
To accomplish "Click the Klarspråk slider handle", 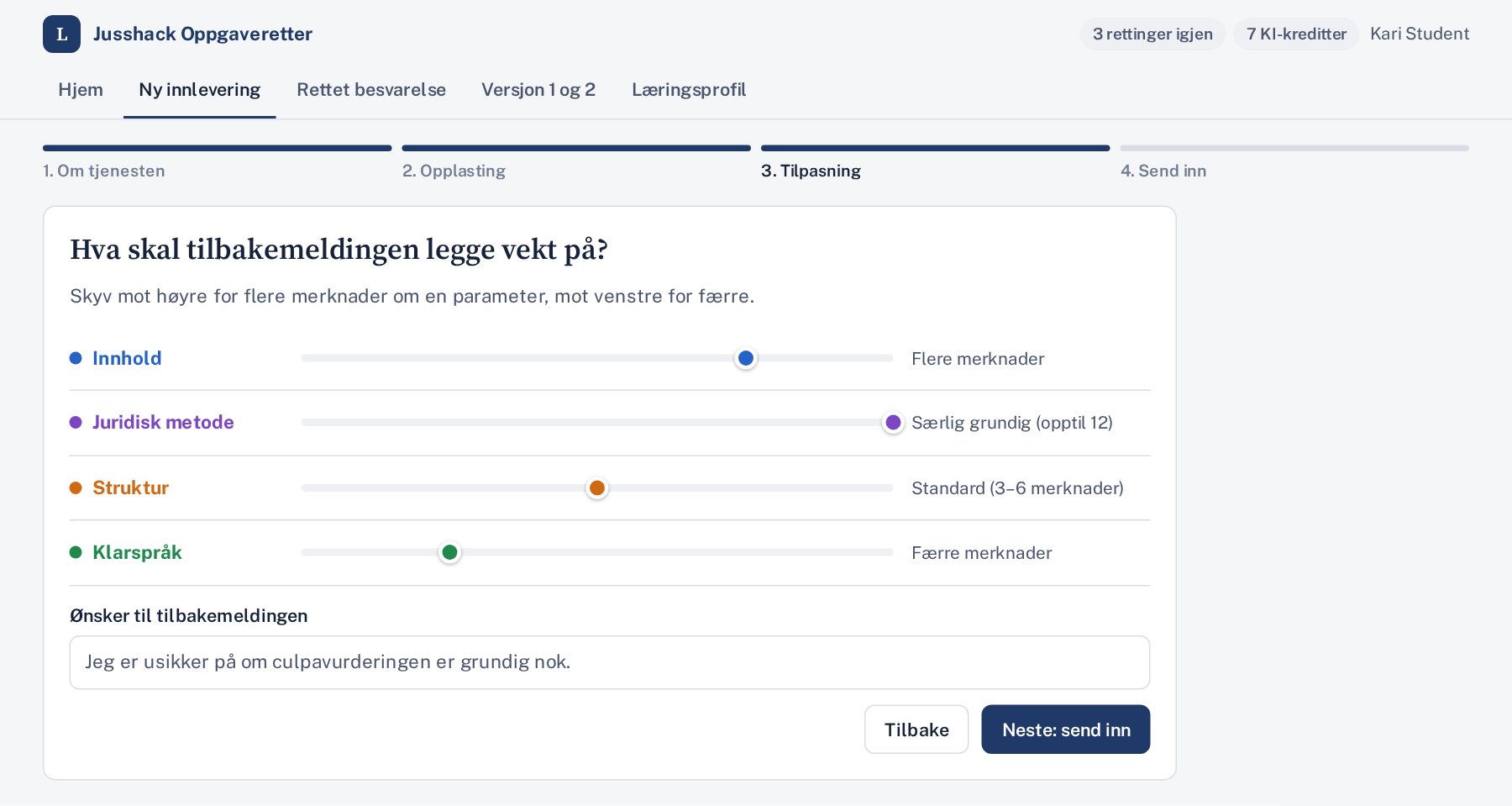I will pos(449,552).
